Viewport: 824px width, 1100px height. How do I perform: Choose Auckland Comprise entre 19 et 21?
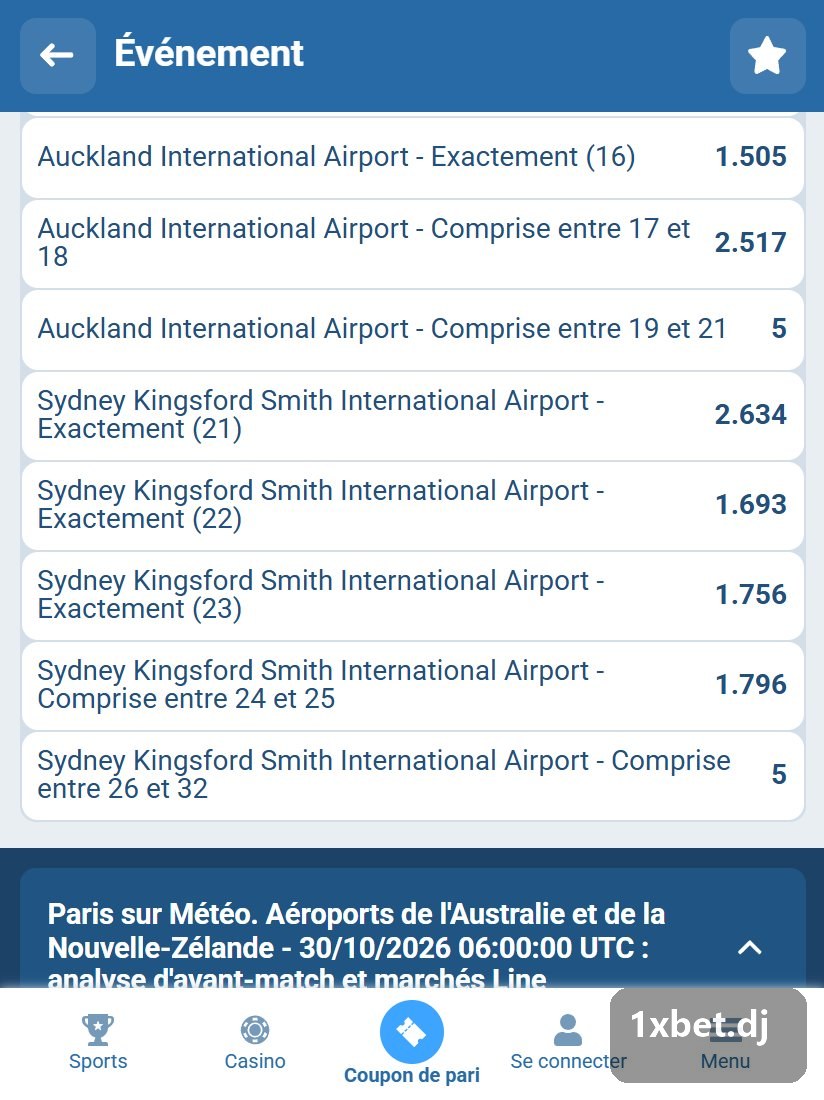coord(412,330)
